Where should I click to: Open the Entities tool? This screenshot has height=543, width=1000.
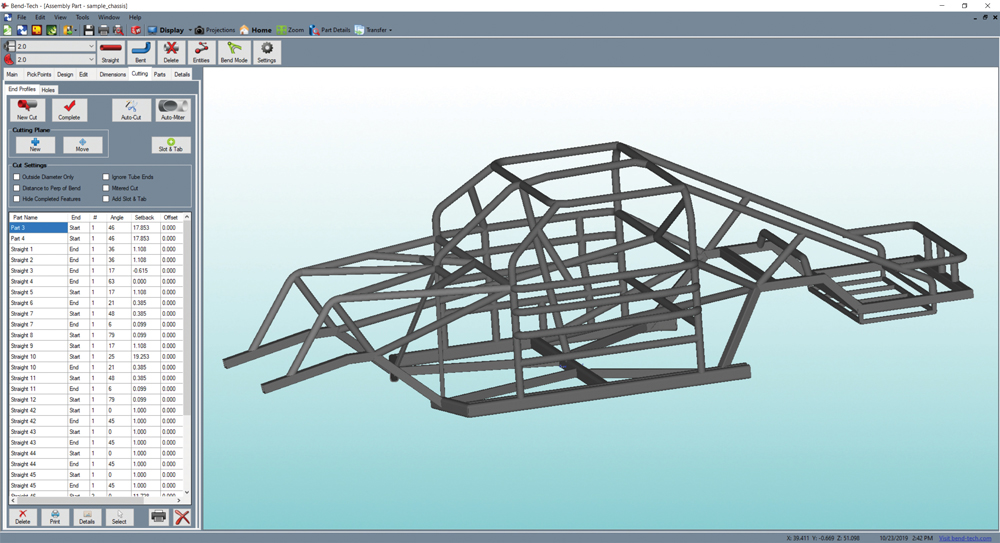click(x=201, y=52)
